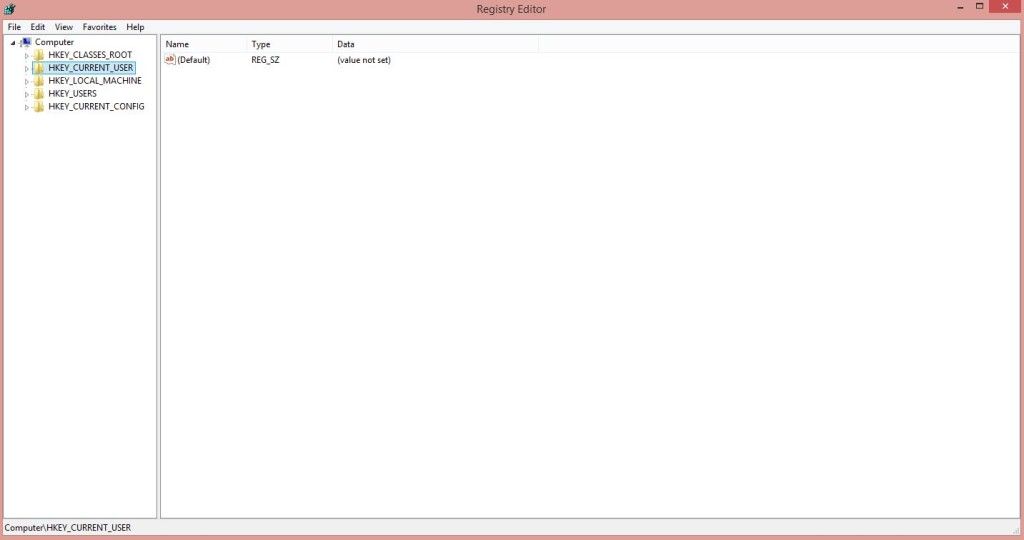Screen dimensions: 1024x540
Task: Collapse the Computer tree node
Action: 13,42
